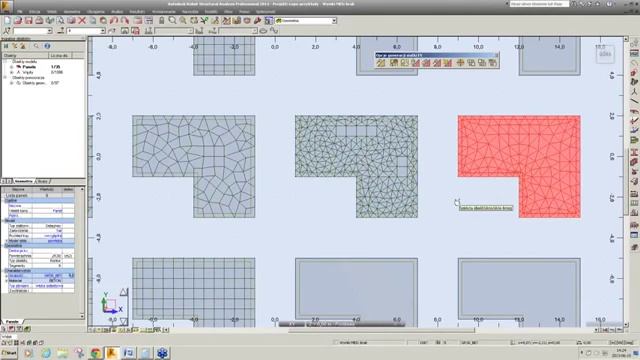Click last icon in mesh generation options toolbar
Viewport: 640px width, 360px height.
click(x=493, y=63)
